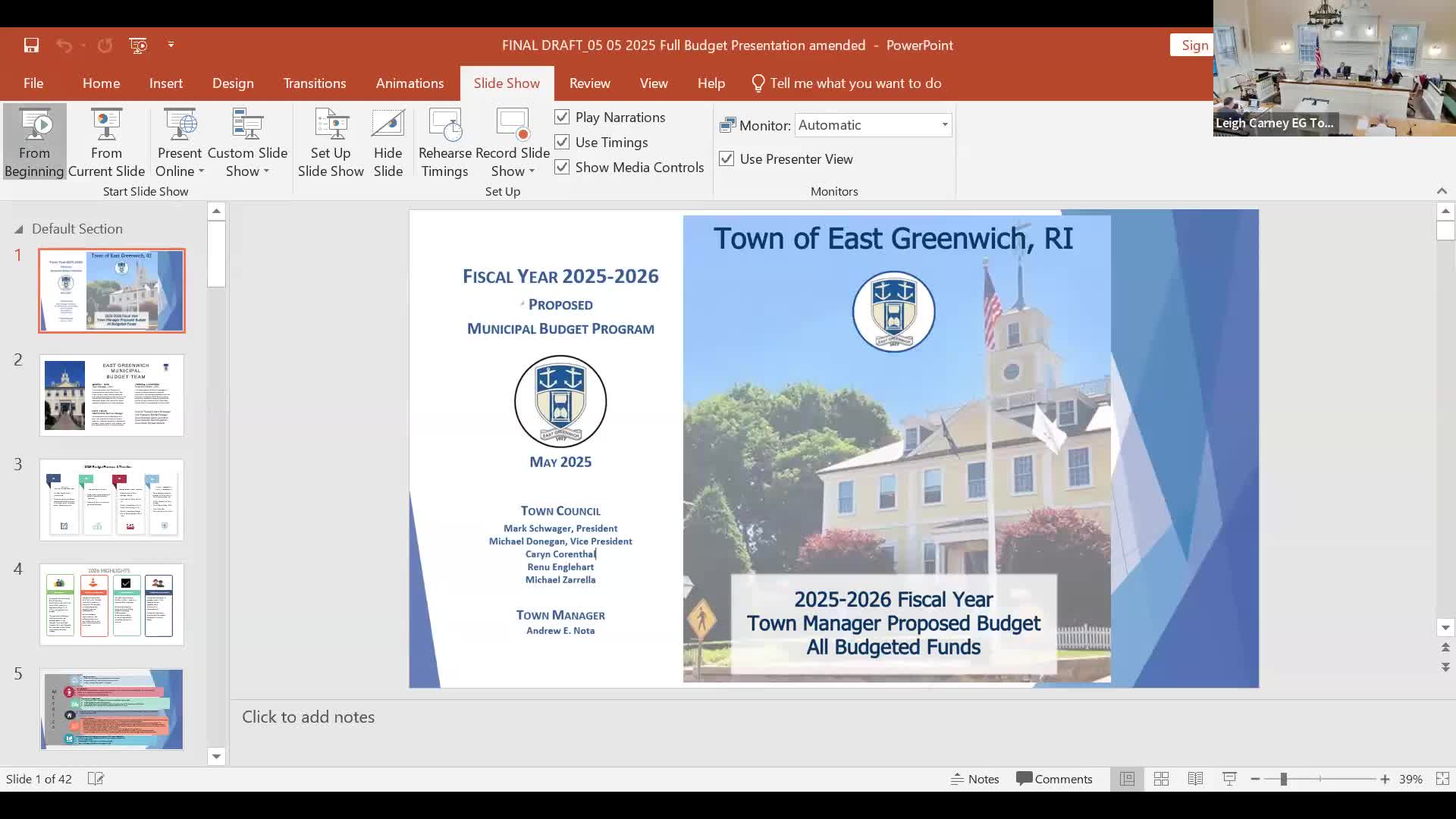
Task: Click the Notes button in status bar
Action: tap(975, 779)
